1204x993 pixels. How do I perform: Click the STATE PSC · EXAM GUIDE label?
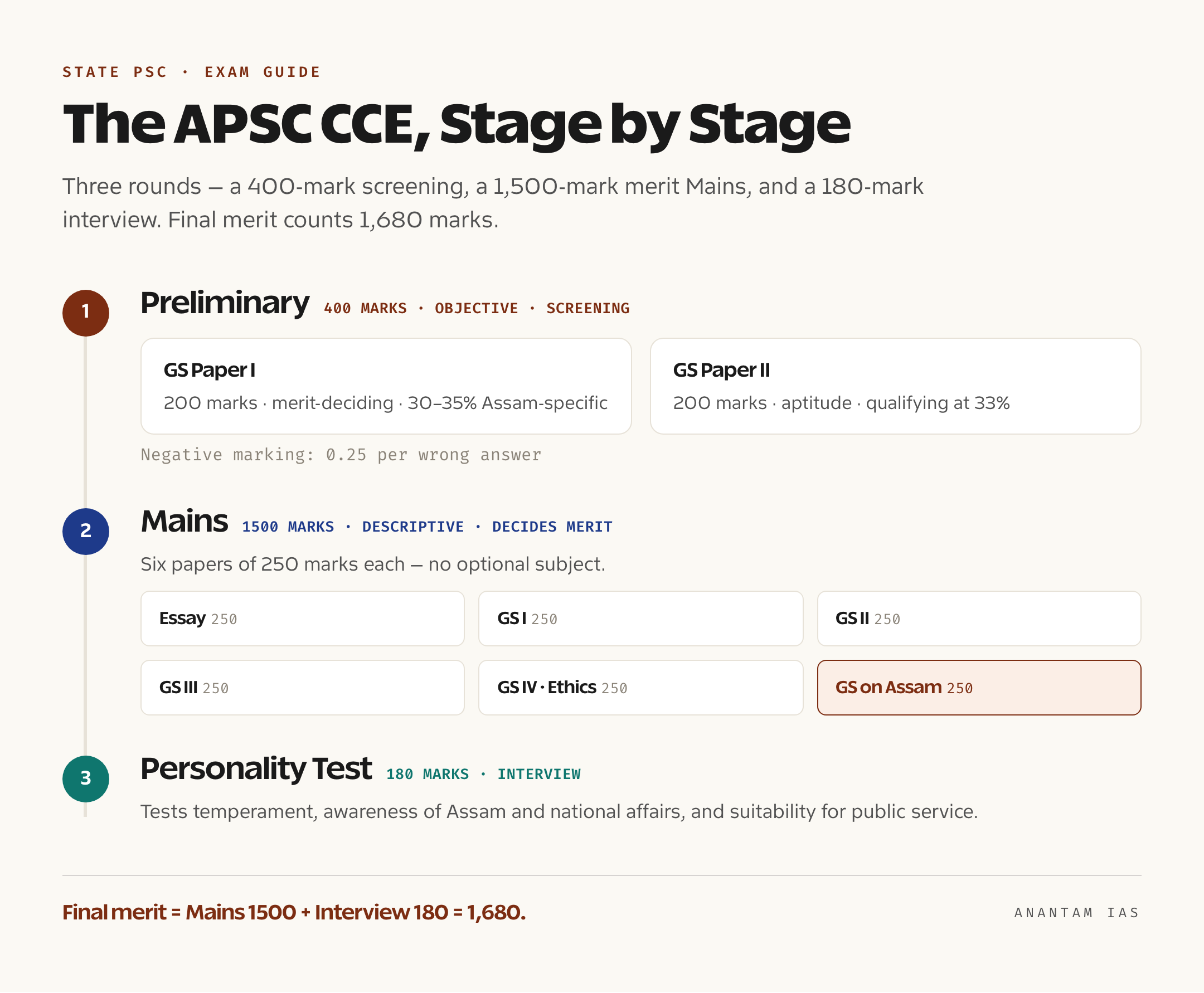click(x=192, y=72)
